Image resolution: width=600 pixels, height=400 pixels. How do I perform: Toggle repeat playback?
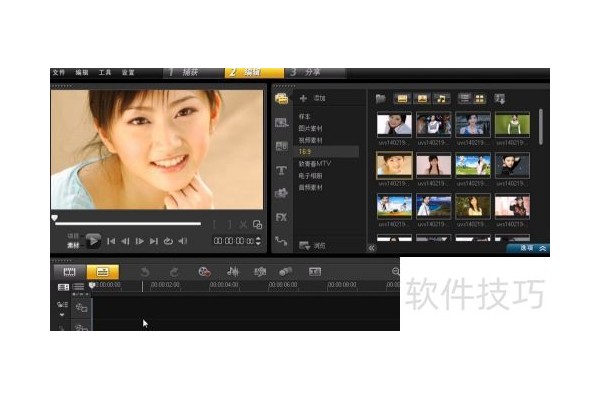pos(168,241)
